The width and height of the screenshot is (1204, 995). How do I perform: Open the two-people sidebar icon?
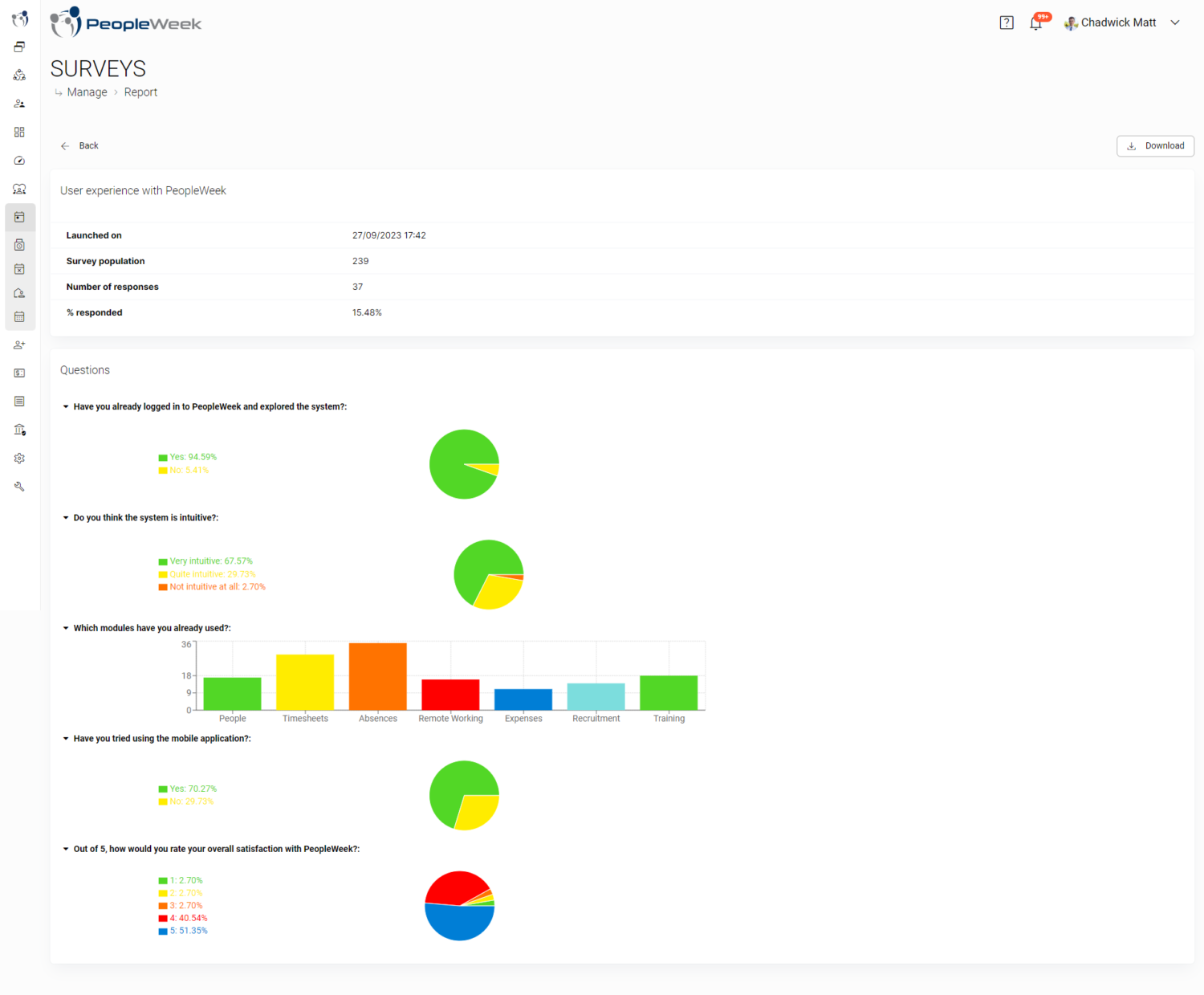[19, 104]
